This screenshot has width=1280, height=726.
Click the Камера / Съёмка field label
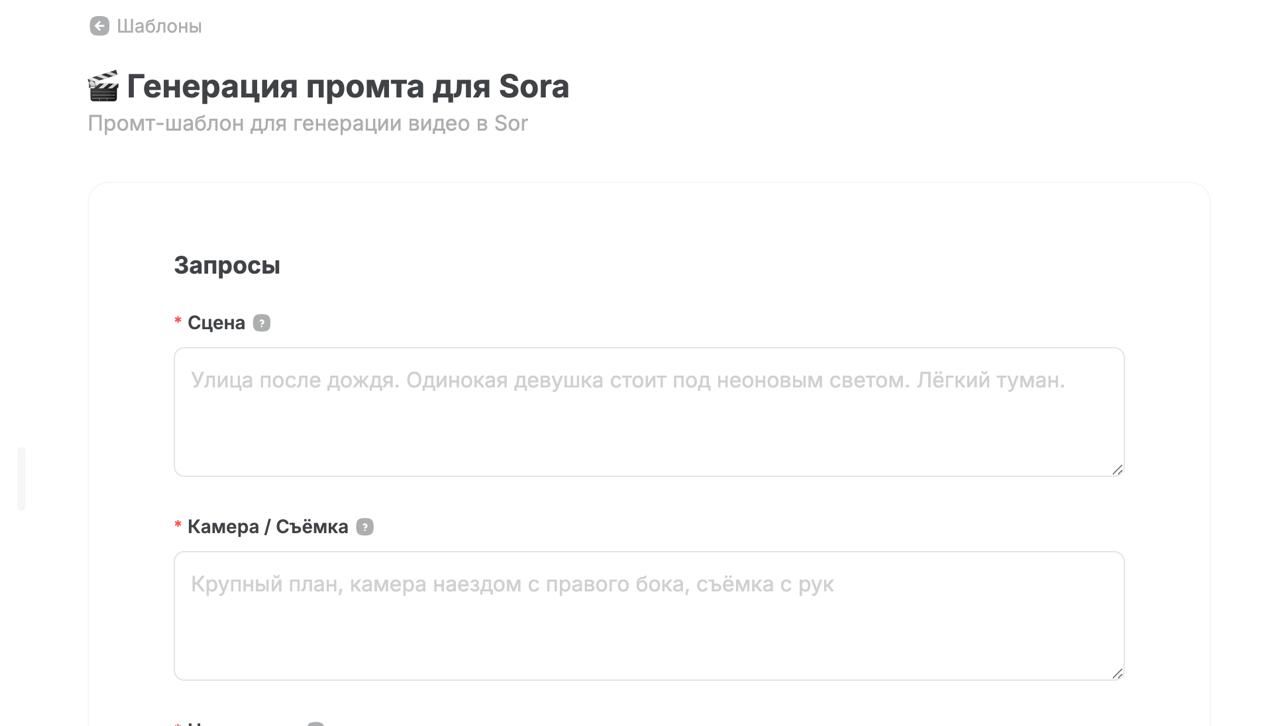point(267,527)
